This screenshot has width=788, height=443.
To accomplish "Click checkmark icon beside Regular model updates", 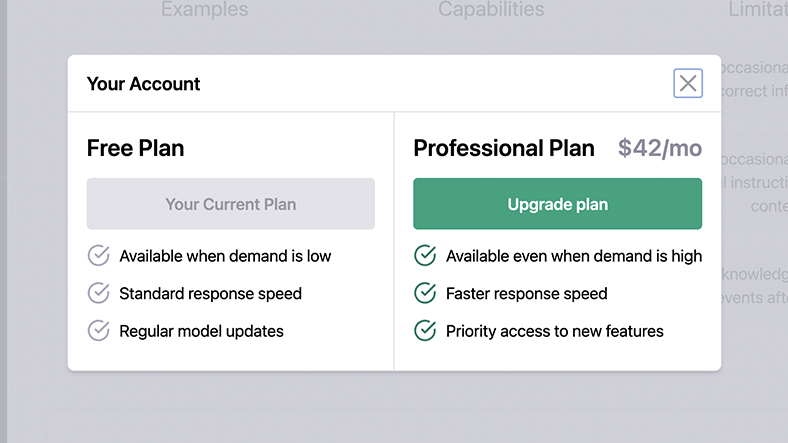I will pos(98,330).
